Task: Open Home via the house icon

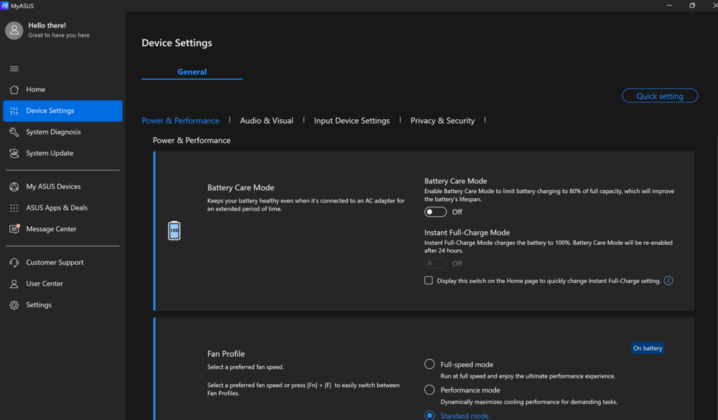Action: click(14, 89)
